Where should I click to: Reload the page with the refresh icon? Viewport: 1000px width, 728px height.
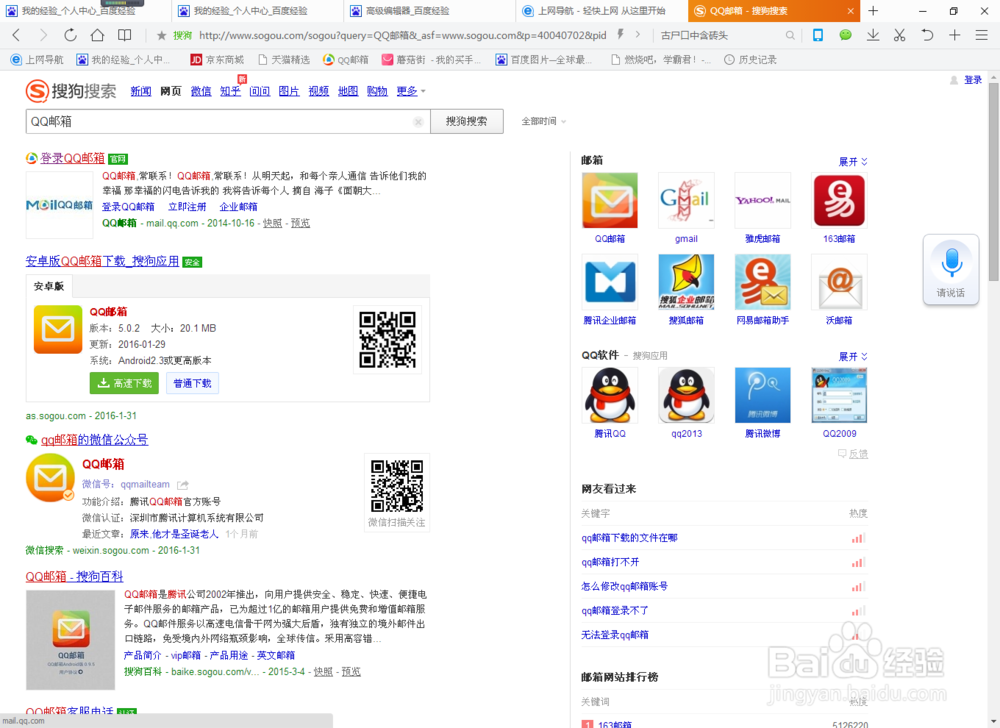[70, 35]
